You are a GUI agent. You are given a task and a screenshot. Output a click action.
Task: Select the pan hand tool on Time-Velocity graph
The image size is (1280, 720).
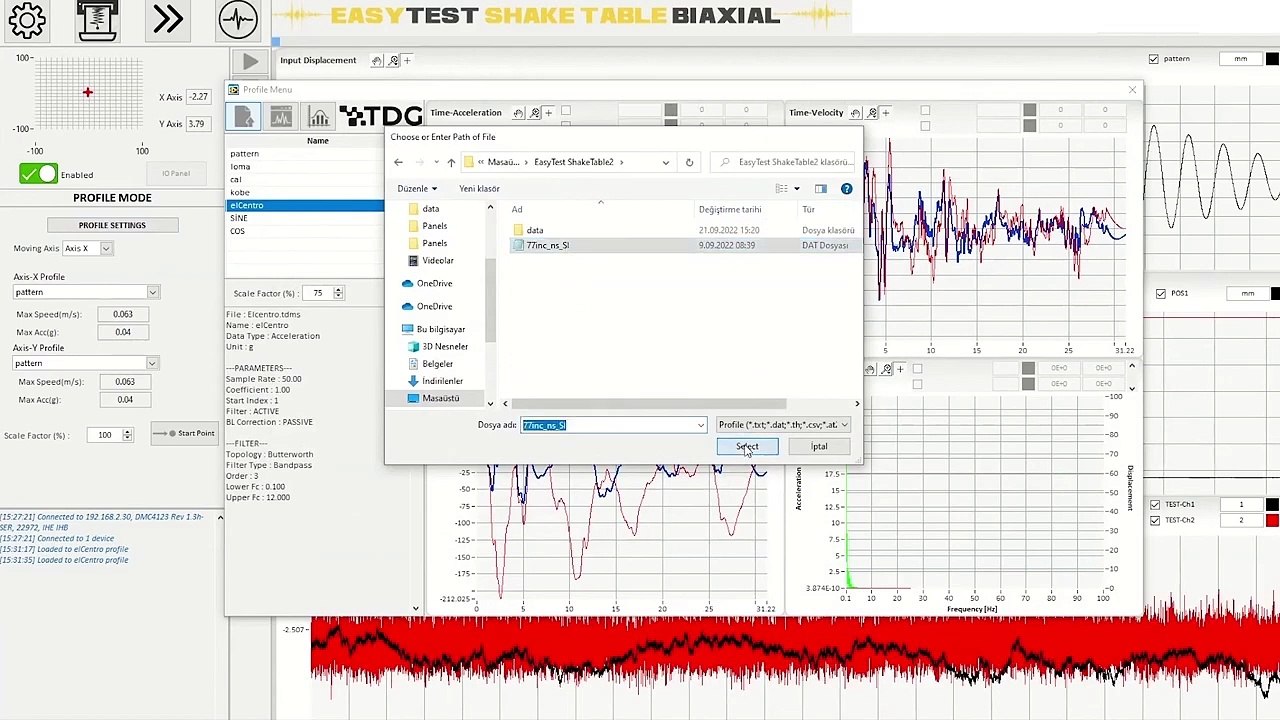pyautogui.click(x=857, y=113)
